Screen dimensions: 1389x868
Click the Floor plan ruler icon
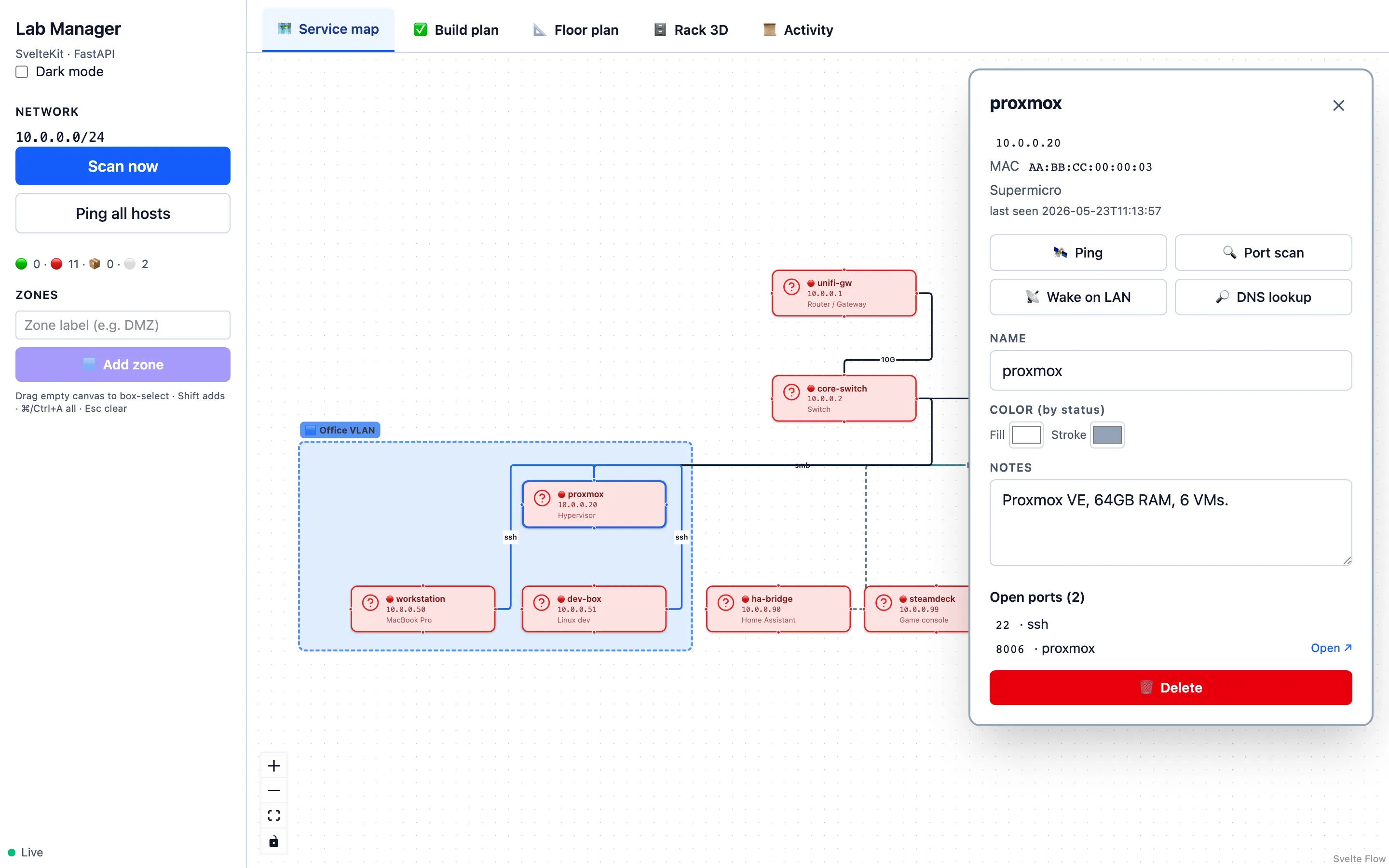pyautogui.click(x=539, y=29)
